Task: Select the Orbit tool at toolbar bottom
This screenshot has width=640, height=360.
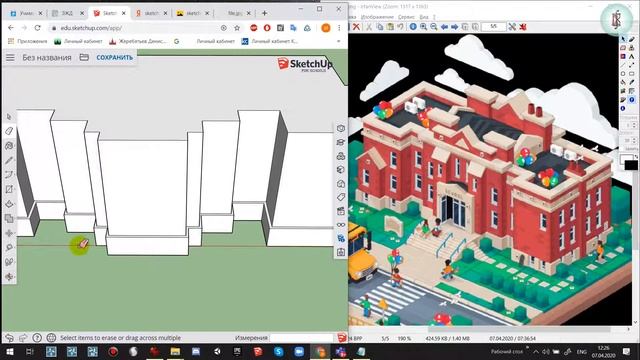Action: pos(9,277)
